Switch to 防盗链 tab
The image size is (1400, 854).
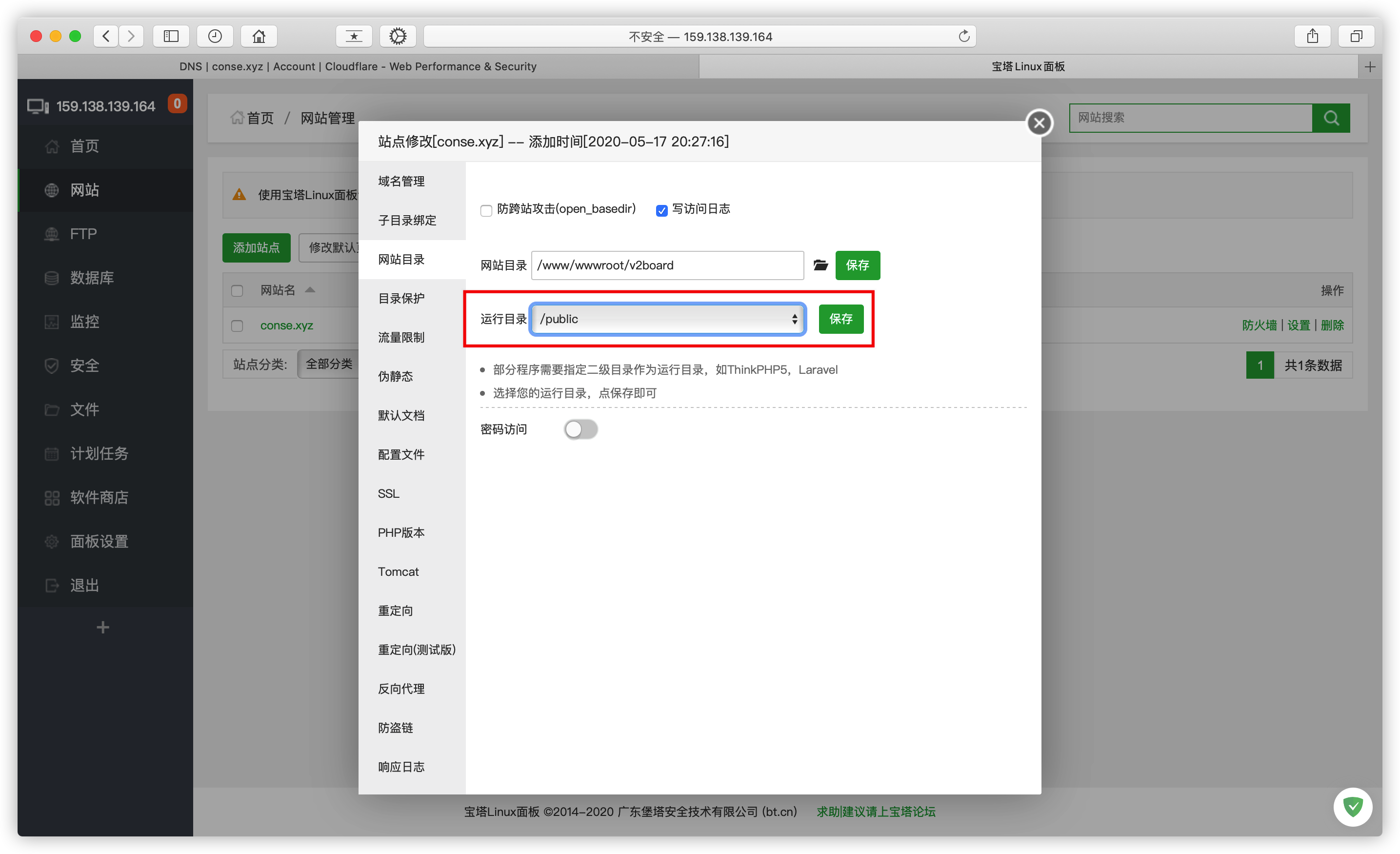[x=412, y=729]
